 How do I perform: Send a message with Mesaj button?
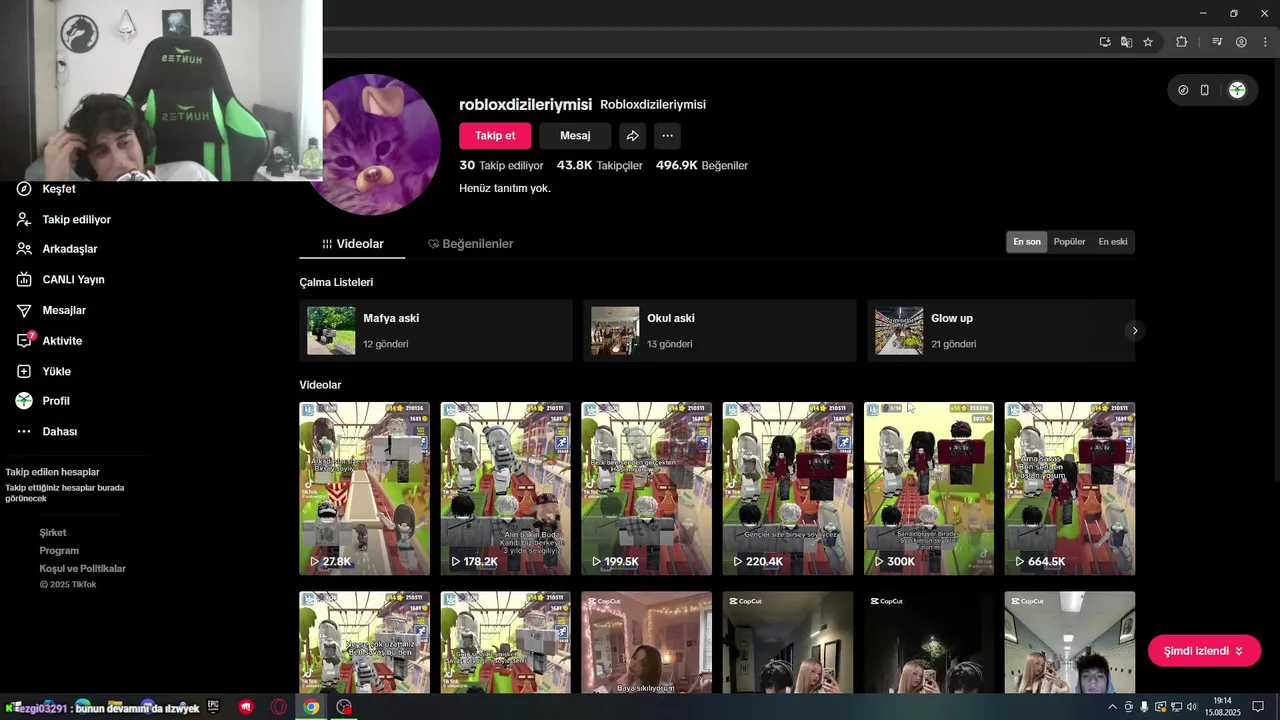(575, 136)
